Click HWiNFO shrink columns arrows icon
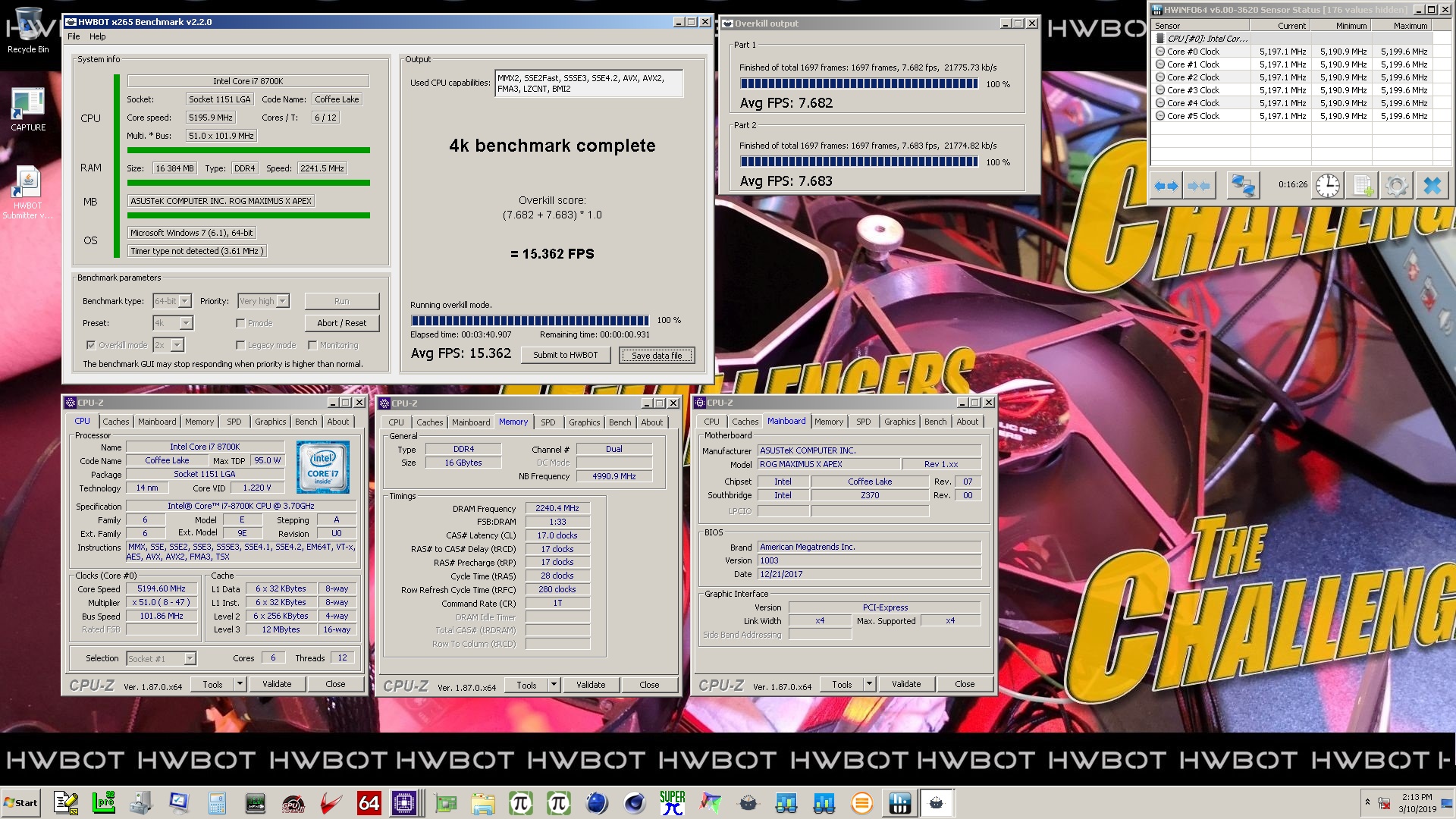Image resolution: width=1456 pixels, height=819 pixels. click(x=1199, y=186)
